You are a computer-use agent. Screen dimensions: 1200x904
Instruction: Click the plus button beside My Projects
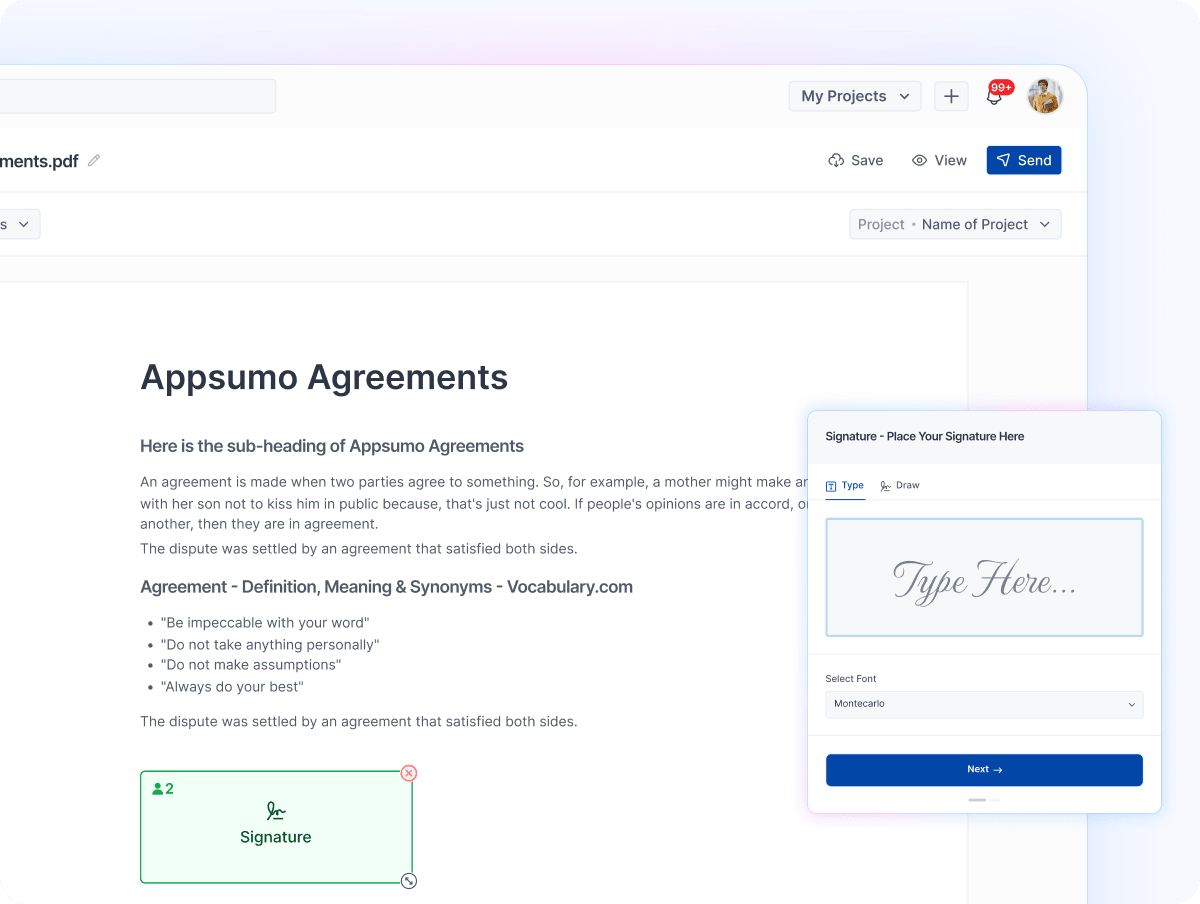point(951,96)
